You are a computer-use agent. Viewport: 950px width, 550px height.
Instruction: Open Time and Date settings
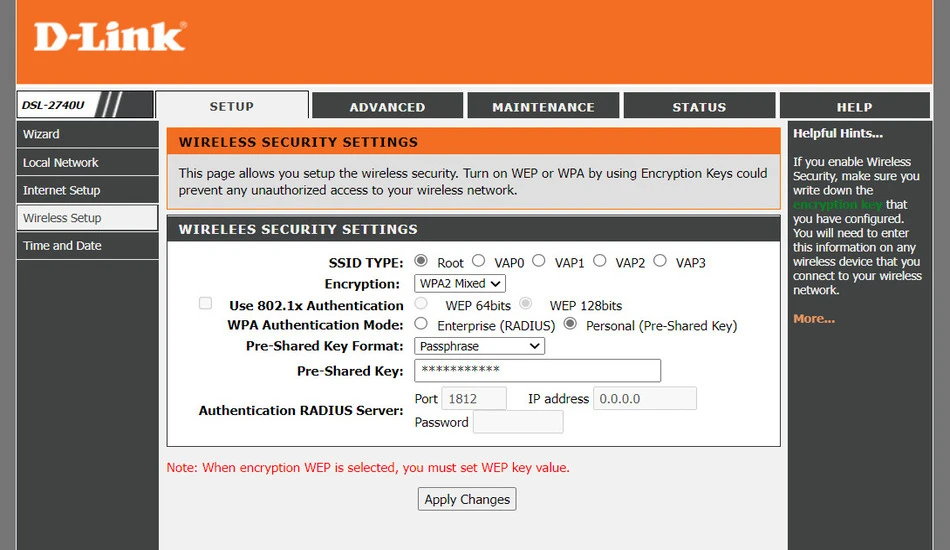click(x=87, y=246)
